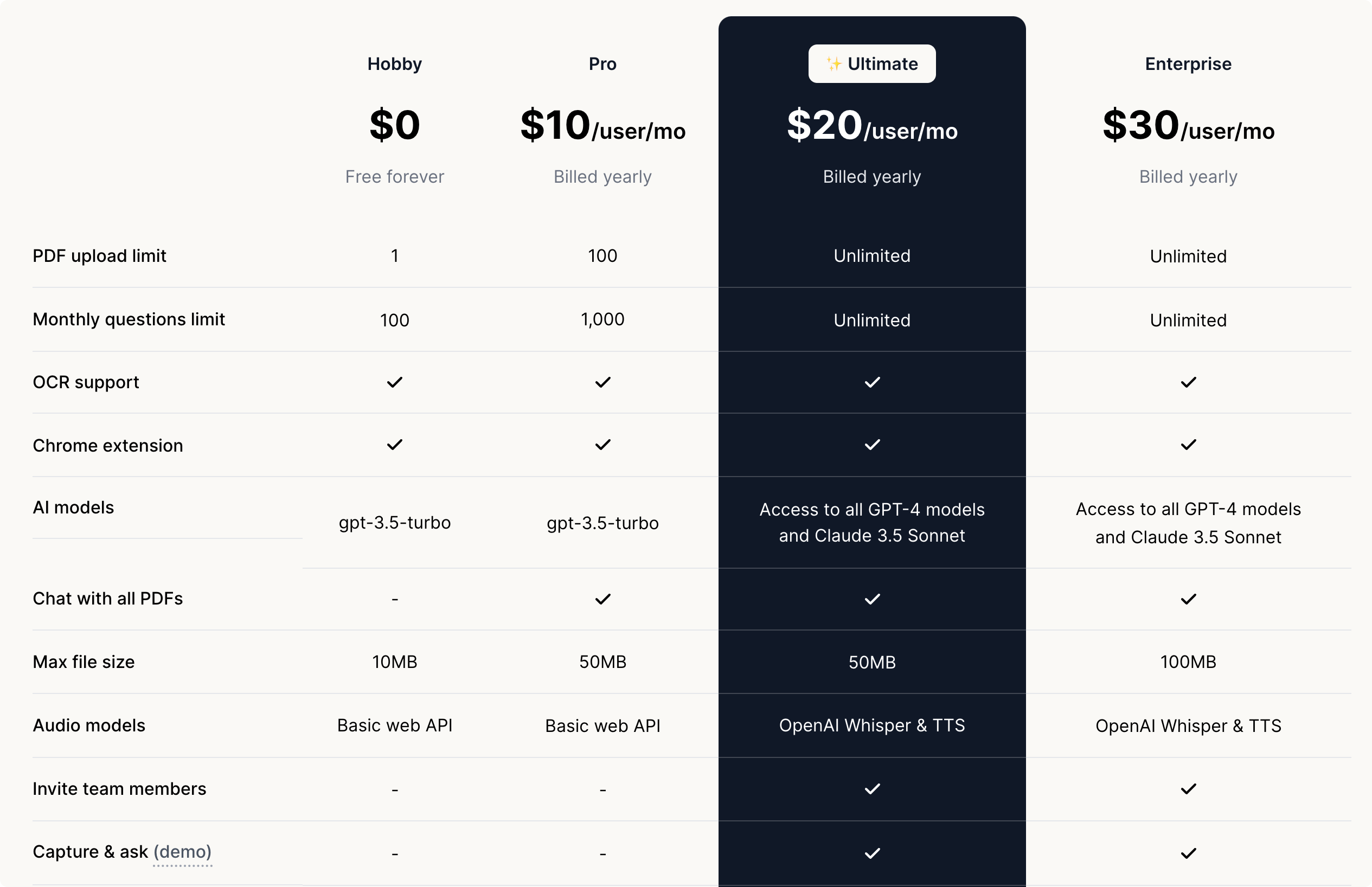Click Pro's Chrome extension checkmark
Viewport: 1372px width, 887px height.
click(602, 445)
